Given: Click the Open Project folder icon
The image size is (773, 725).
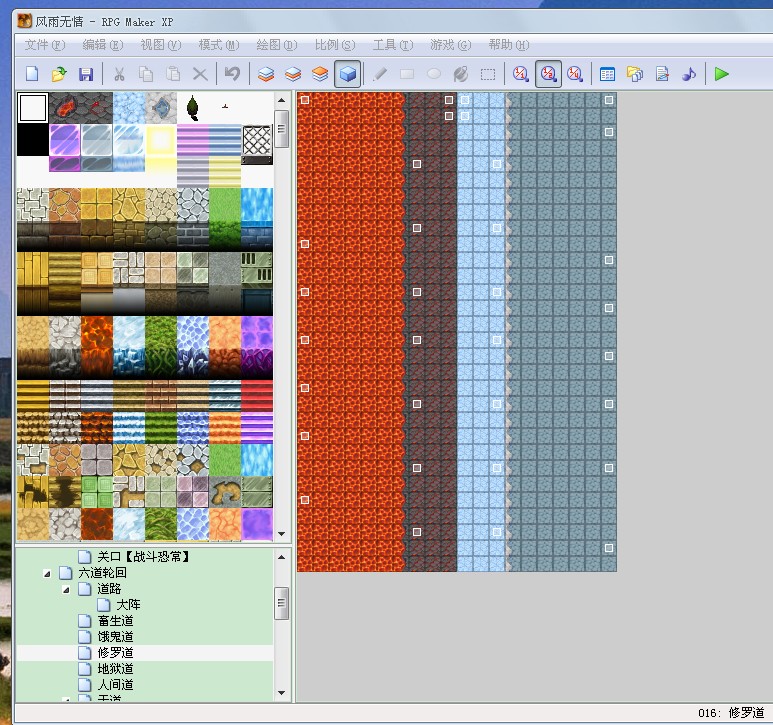Looking at the screenshot, I should (59, 74).
